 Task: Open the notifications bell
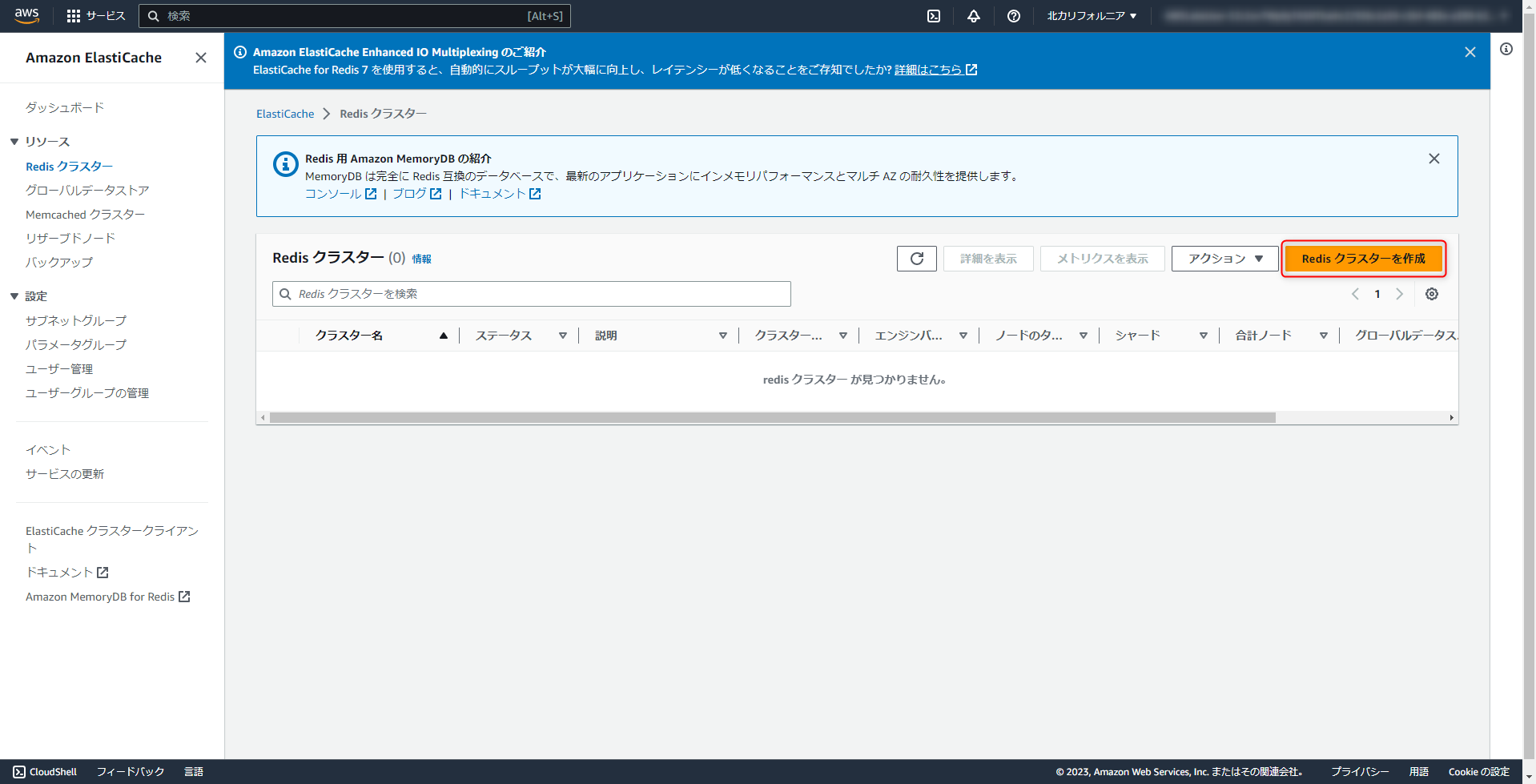coord(972,15)
